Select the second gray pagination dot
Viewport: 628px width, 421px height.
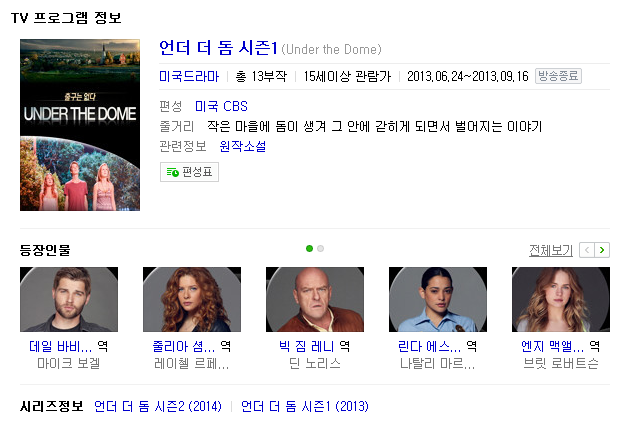(320, 249)
